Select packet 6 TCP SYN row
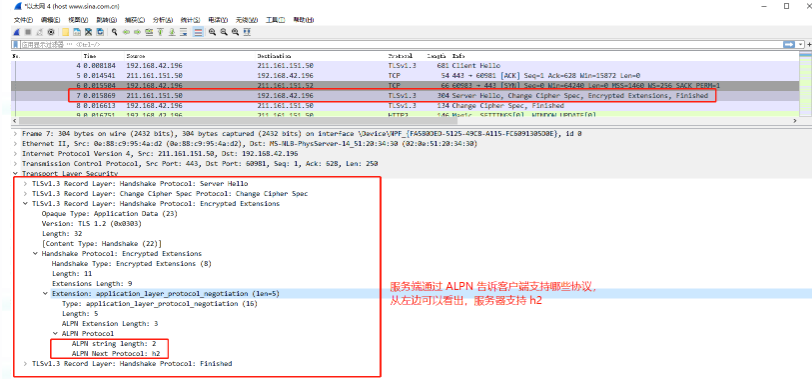812x379 pixels. (405, 85)
